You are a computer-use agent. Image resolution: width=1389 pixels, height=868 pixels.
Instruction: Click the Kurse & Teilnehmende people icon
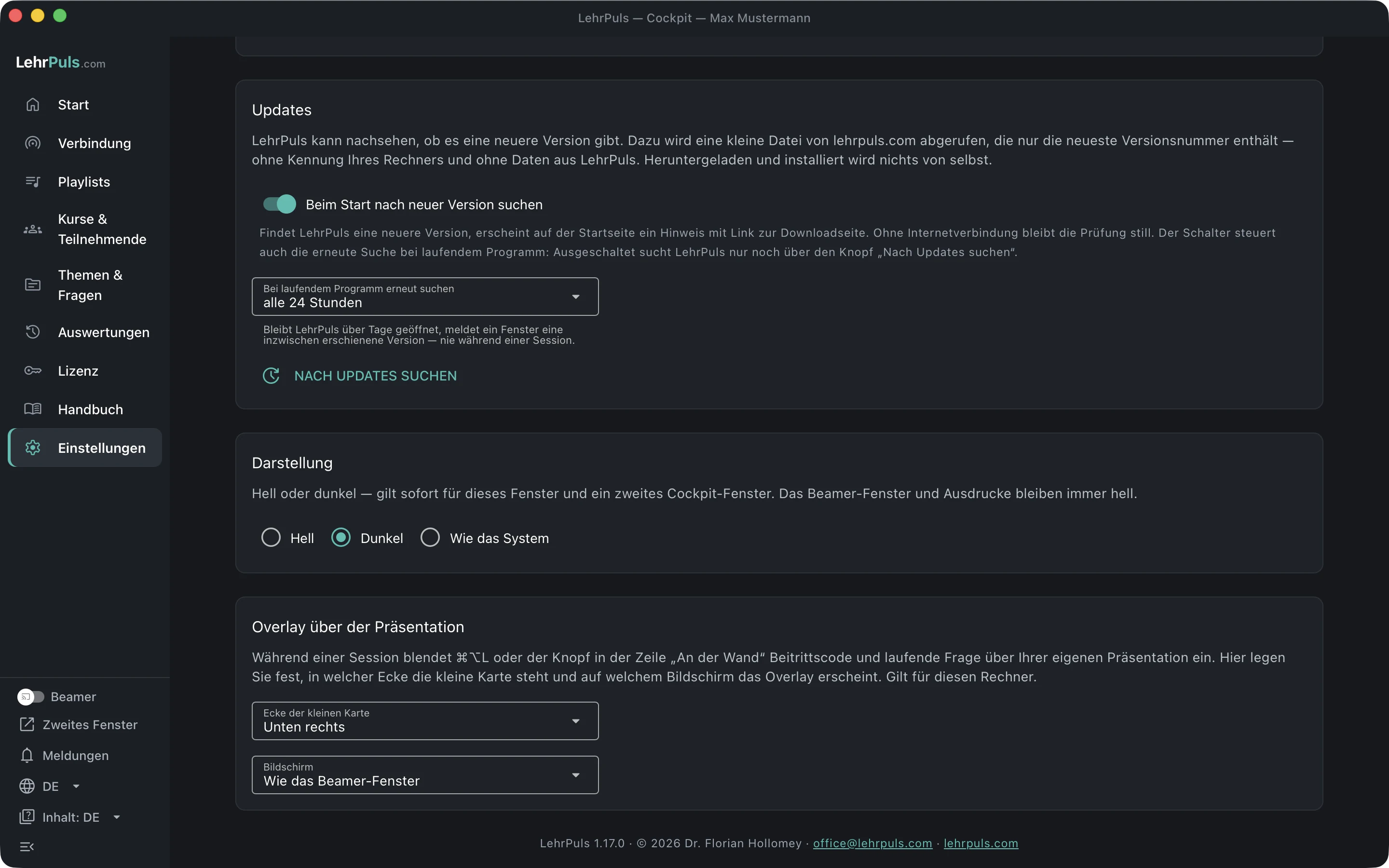(x=33, y=229)
